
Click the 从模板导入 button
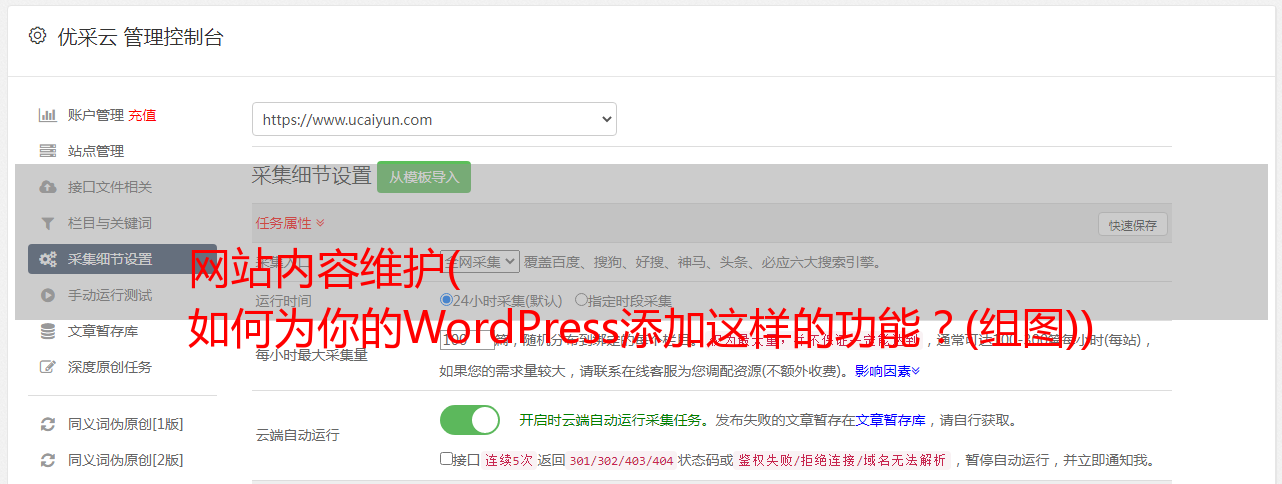tap(424, 177)
